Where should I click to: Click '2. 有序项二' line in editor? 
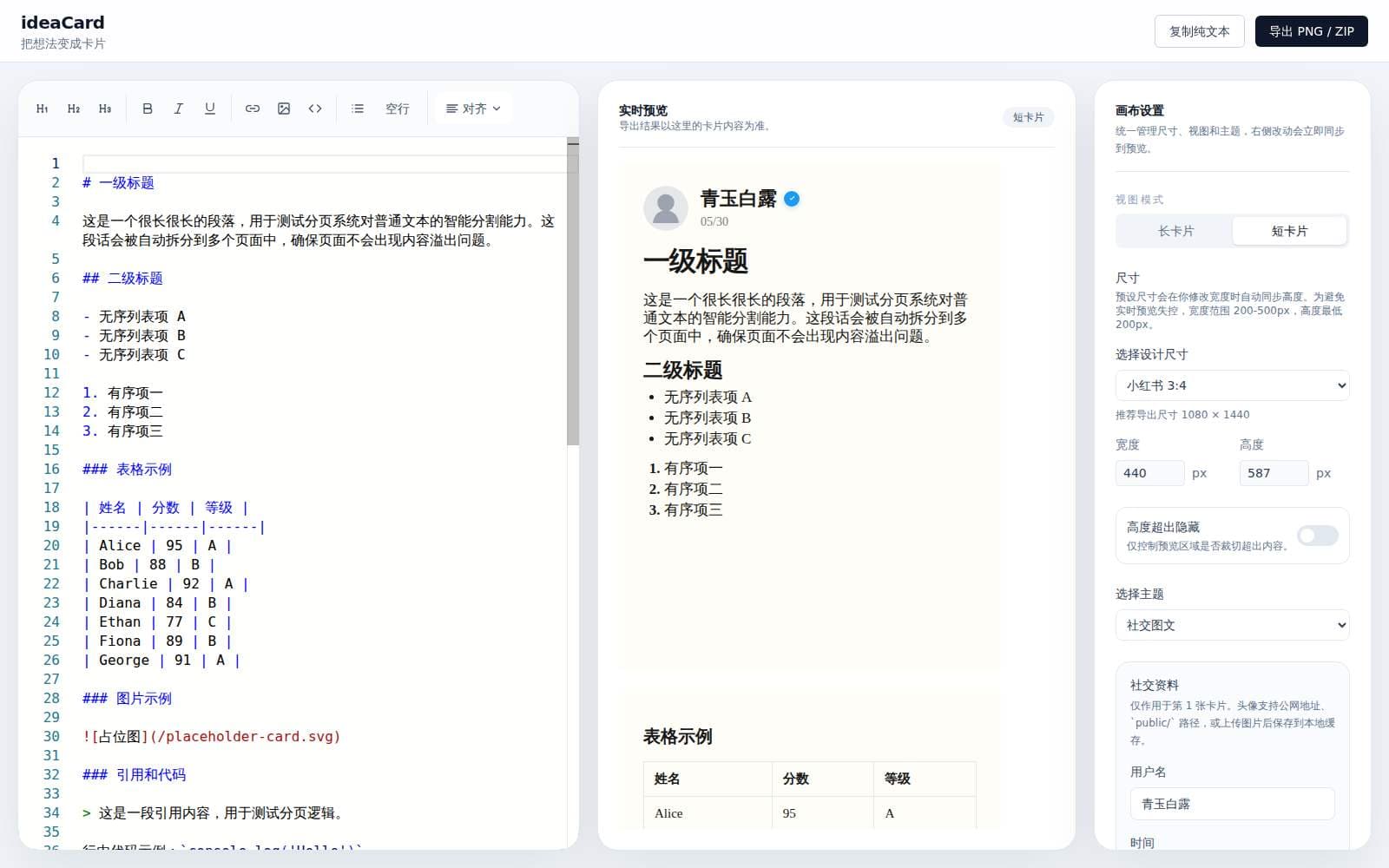[x=122, y=411]
